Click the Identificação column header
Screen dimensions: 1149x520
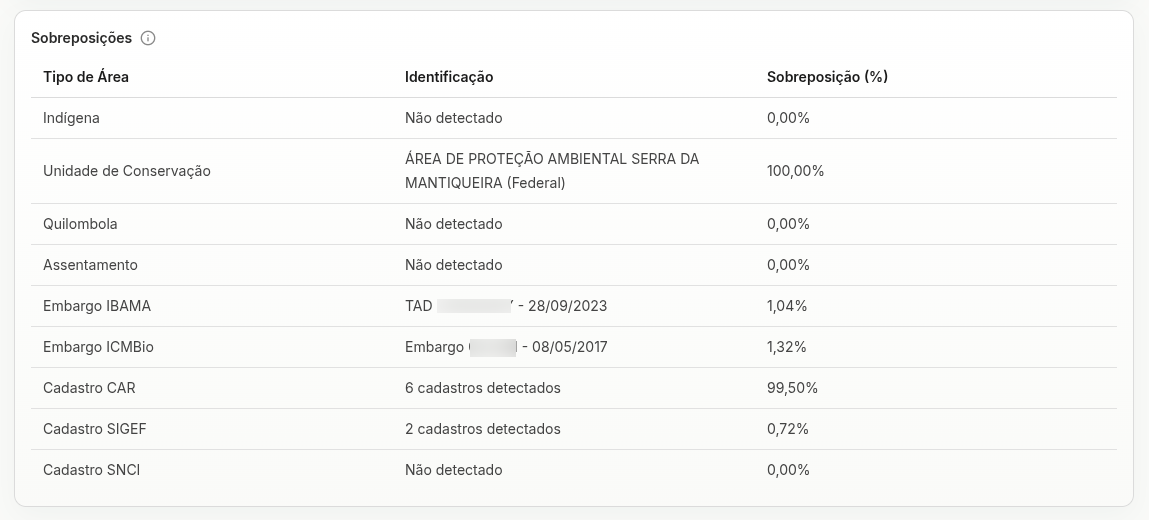tap(449, 77)
